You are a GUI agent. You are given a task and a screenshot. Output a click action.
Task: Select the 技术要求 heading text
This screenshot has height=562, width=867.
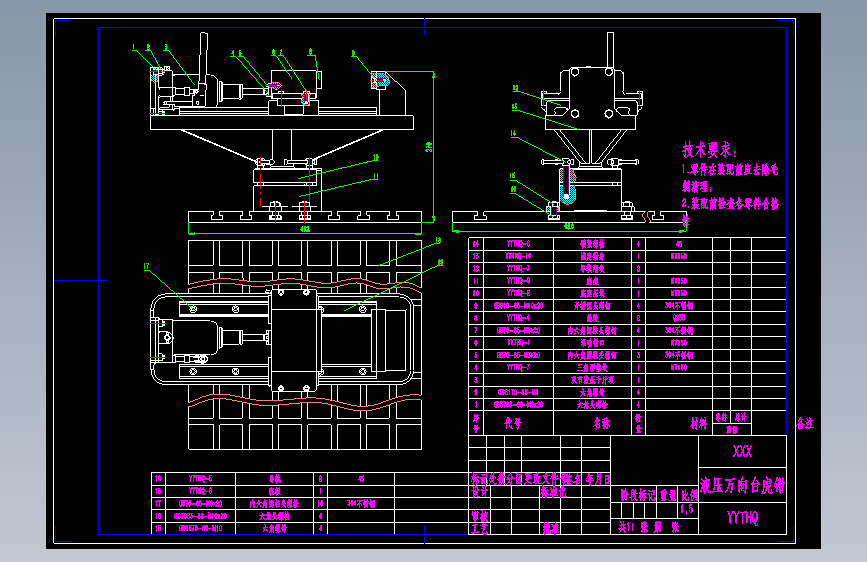[709, 149]
